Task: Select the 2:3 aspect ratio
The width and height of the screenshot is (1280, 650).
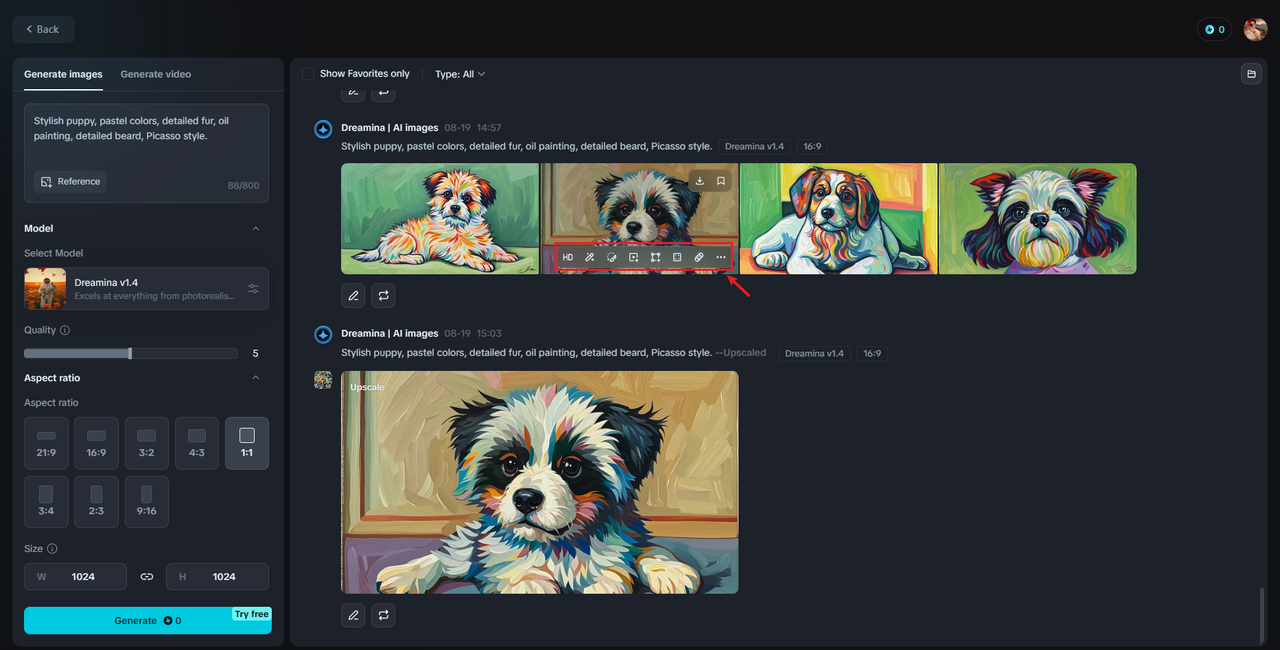Action: pyautogui.click(x=96, y=502)
